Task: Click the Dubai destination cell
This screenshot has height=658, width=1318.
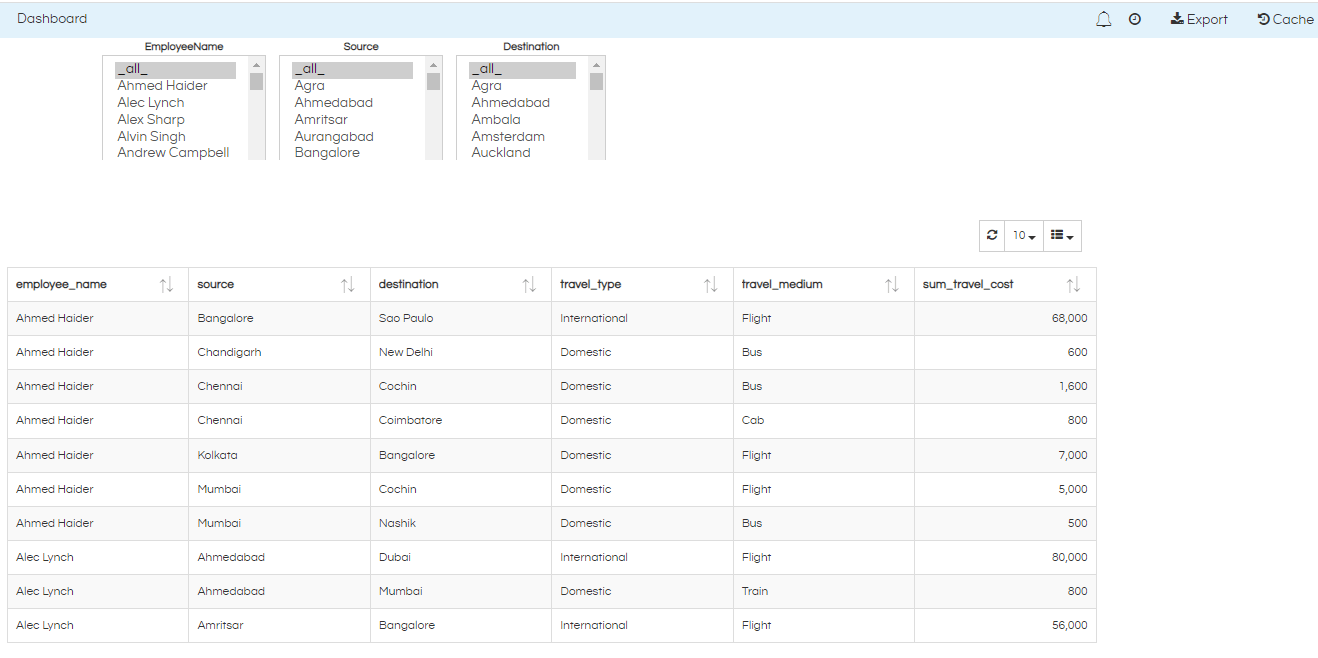Action: click(461, 557)
